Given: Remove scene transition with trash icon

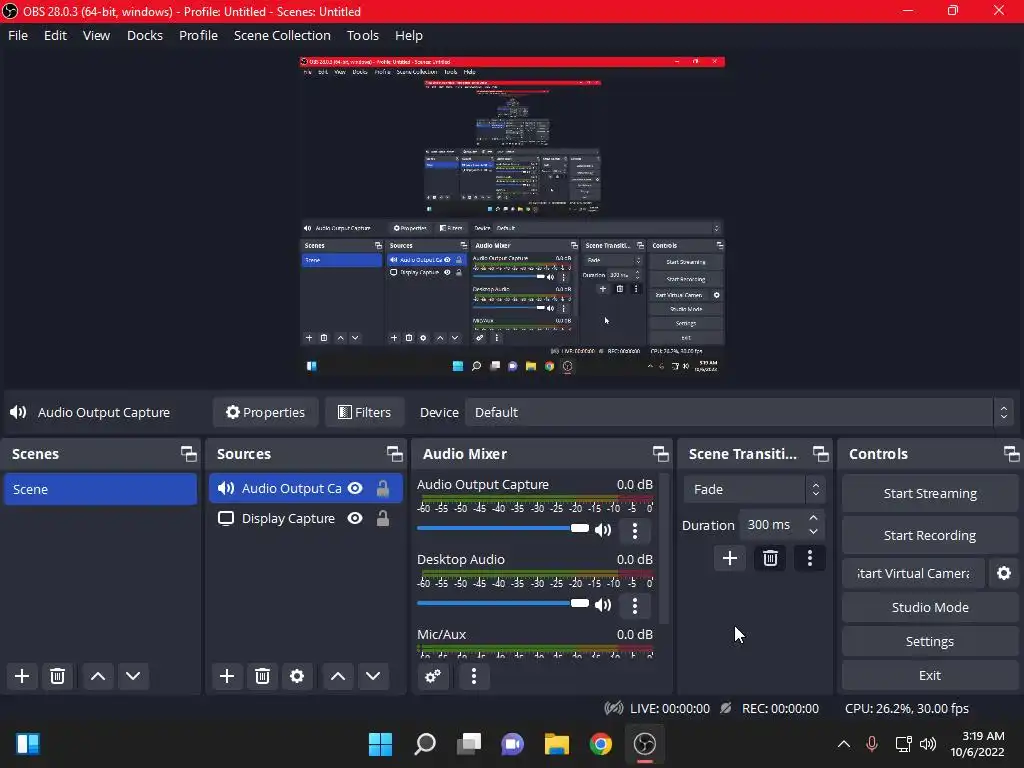Looking at the screenshot, I should coord(771,558).
